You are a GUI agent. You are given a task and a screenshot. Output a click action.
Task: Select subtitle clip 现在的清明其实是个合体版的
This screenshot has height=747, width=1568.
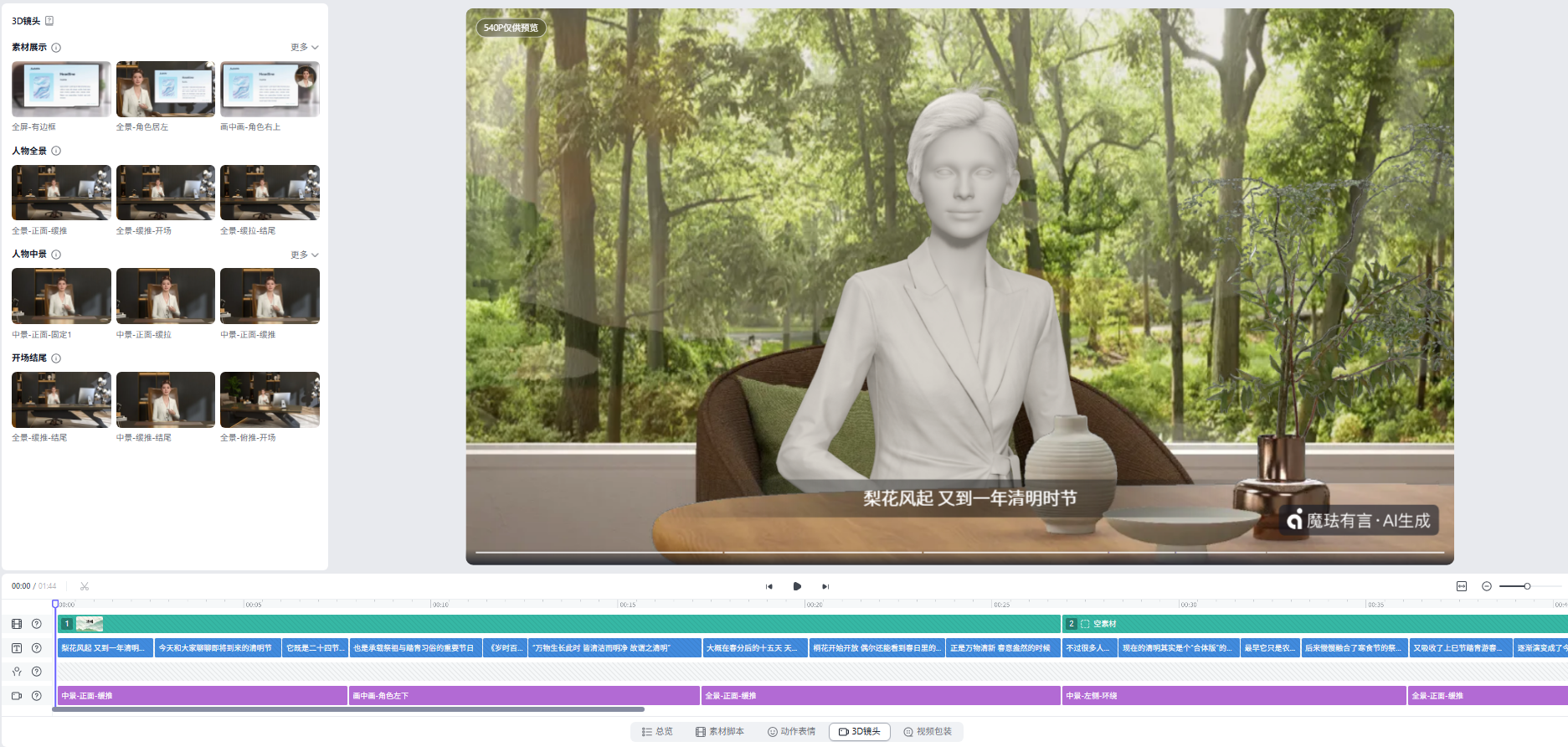(1180, 648)
